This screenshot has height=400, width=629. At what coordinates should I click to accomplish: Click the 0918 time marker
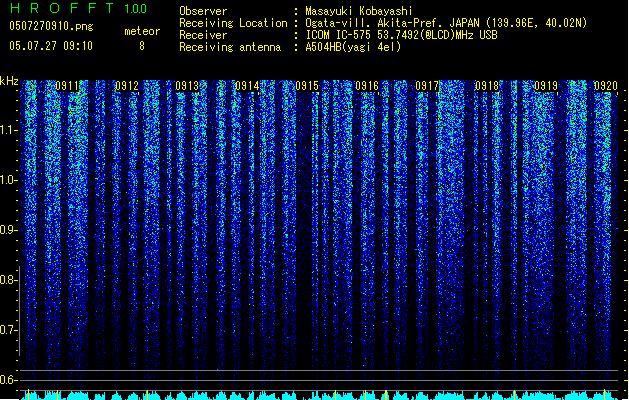[487, 86]
